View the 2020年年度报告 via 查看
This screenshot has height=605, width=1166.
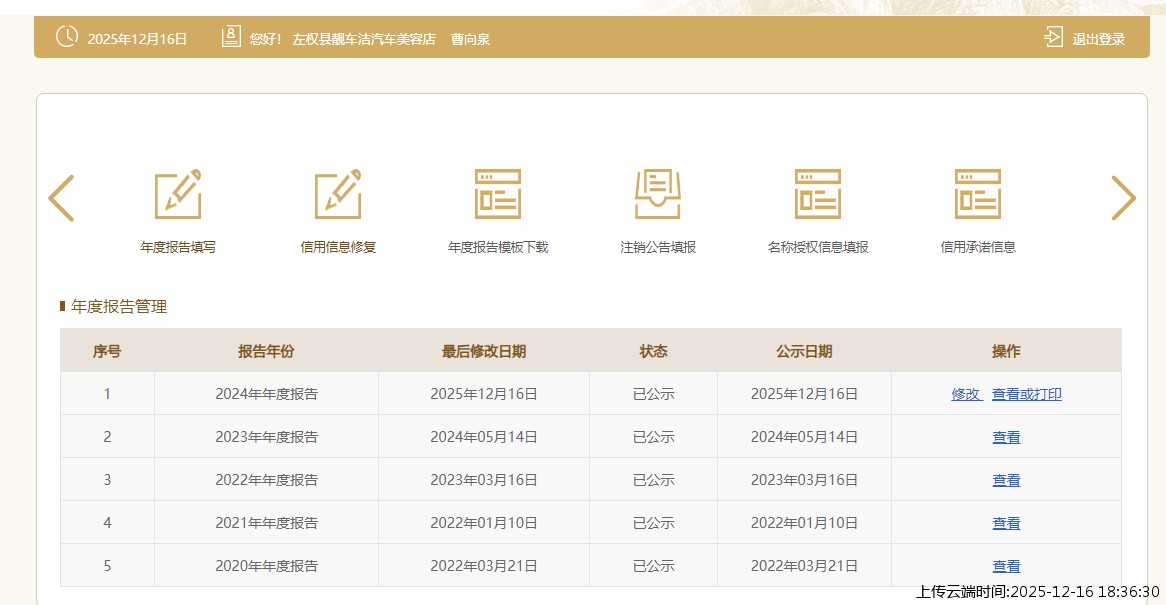pyautogui.click(x=1006, y=566)
